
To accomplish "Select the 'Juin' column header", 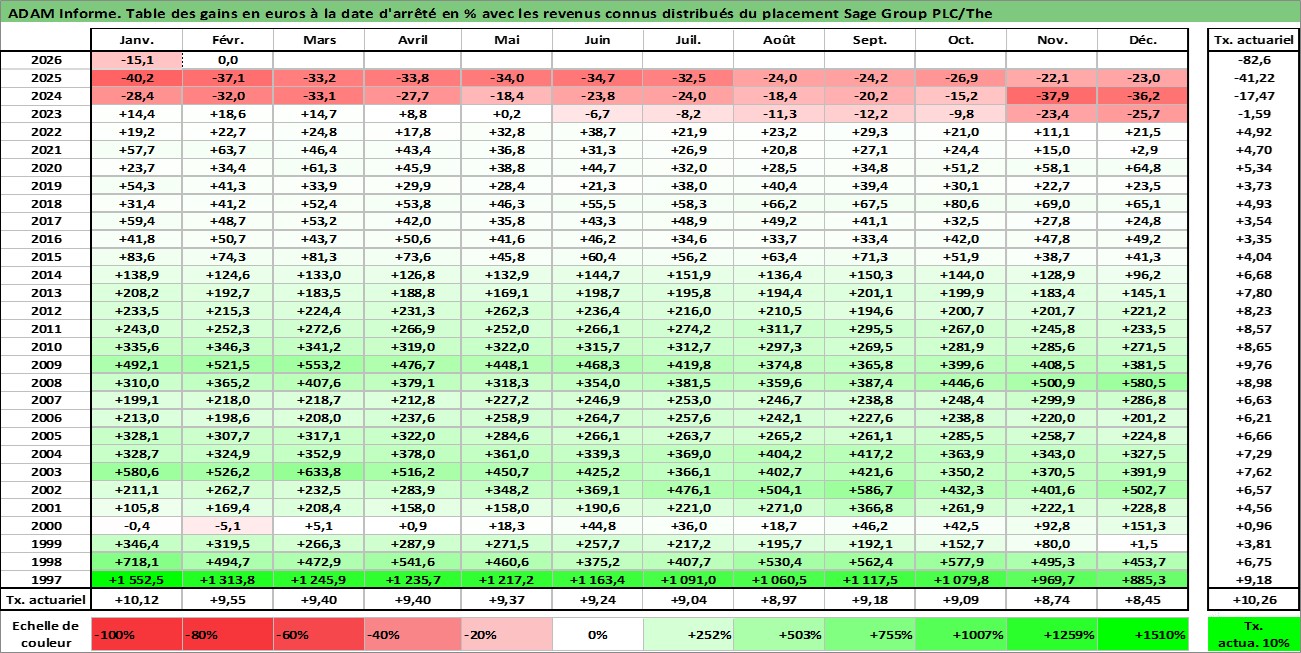I will pyautogui.click(x=596, y=40).
